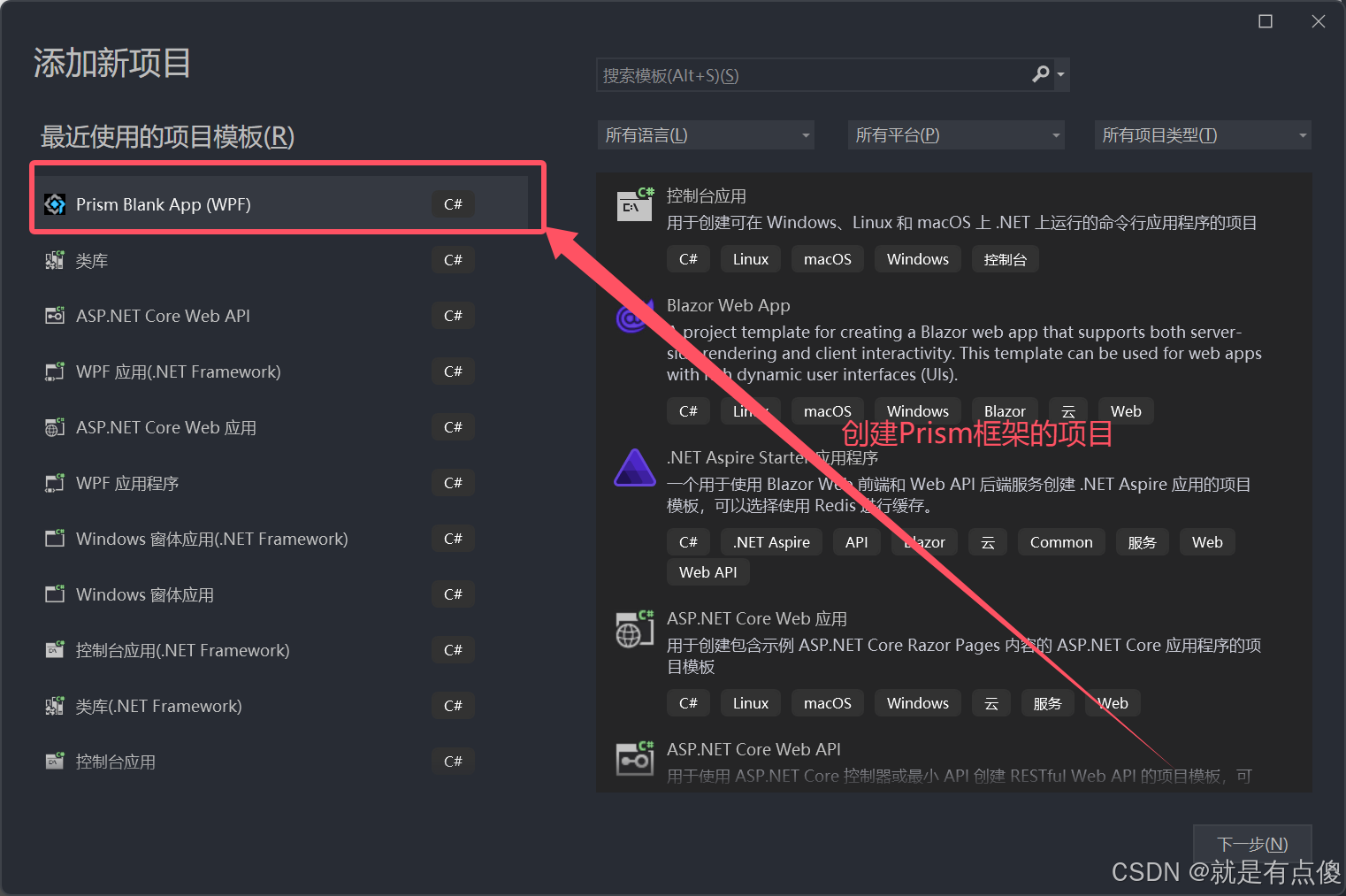1346x896 pixels.
Task: Click the recent 控制台应用 icon at list bottom
Action: pyautogui.click(x=55, y=762)
